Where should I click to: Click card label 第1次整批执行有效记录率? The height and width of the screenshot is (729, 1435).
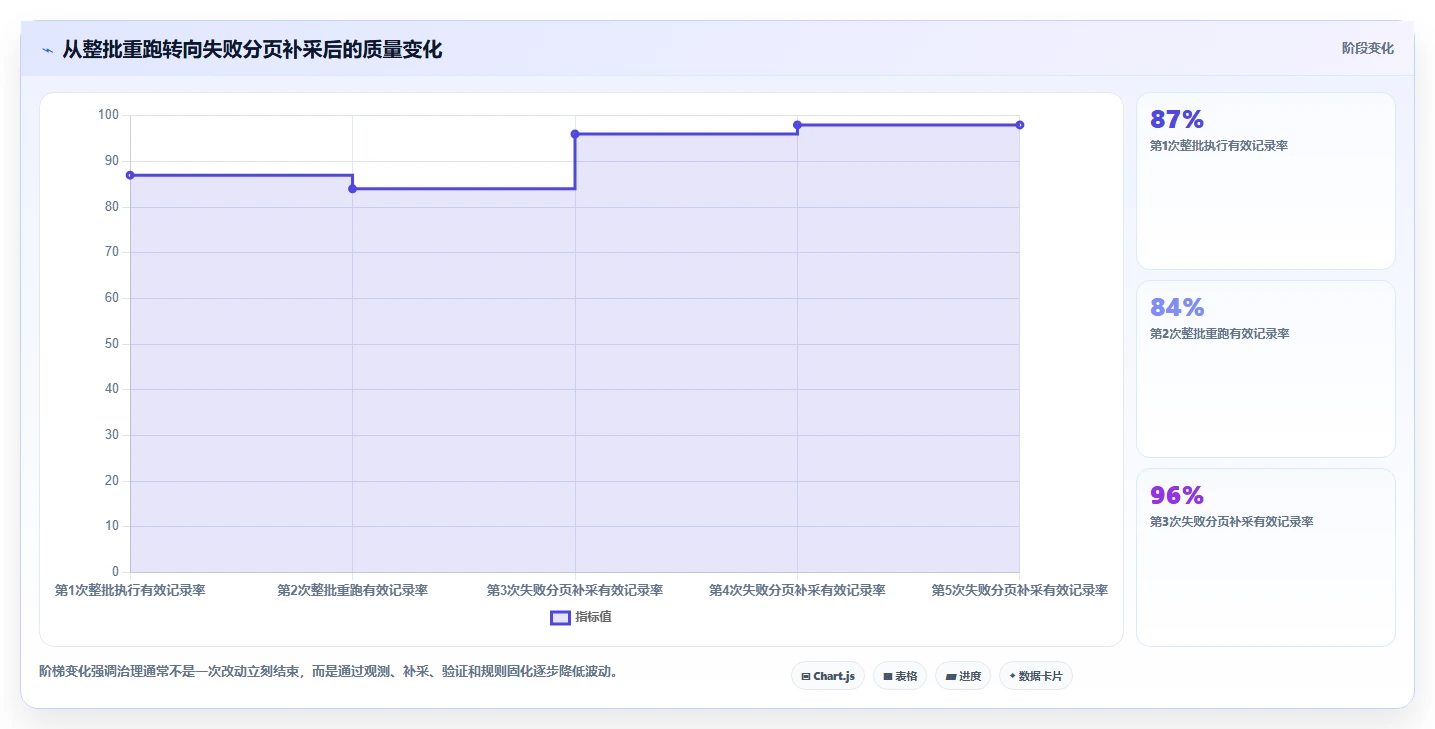1219,146
